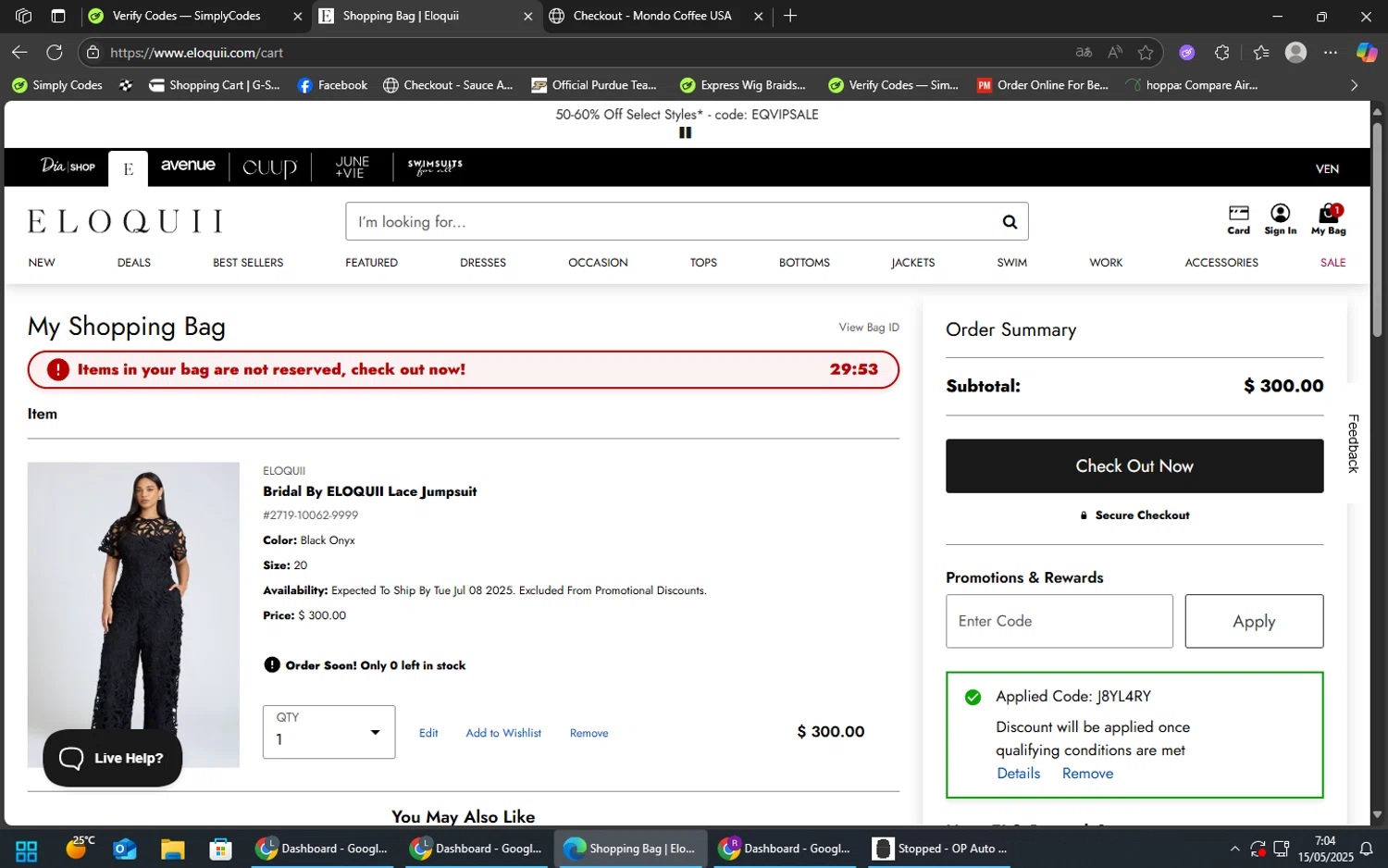Open Details of applied code

coord(1018,774)
